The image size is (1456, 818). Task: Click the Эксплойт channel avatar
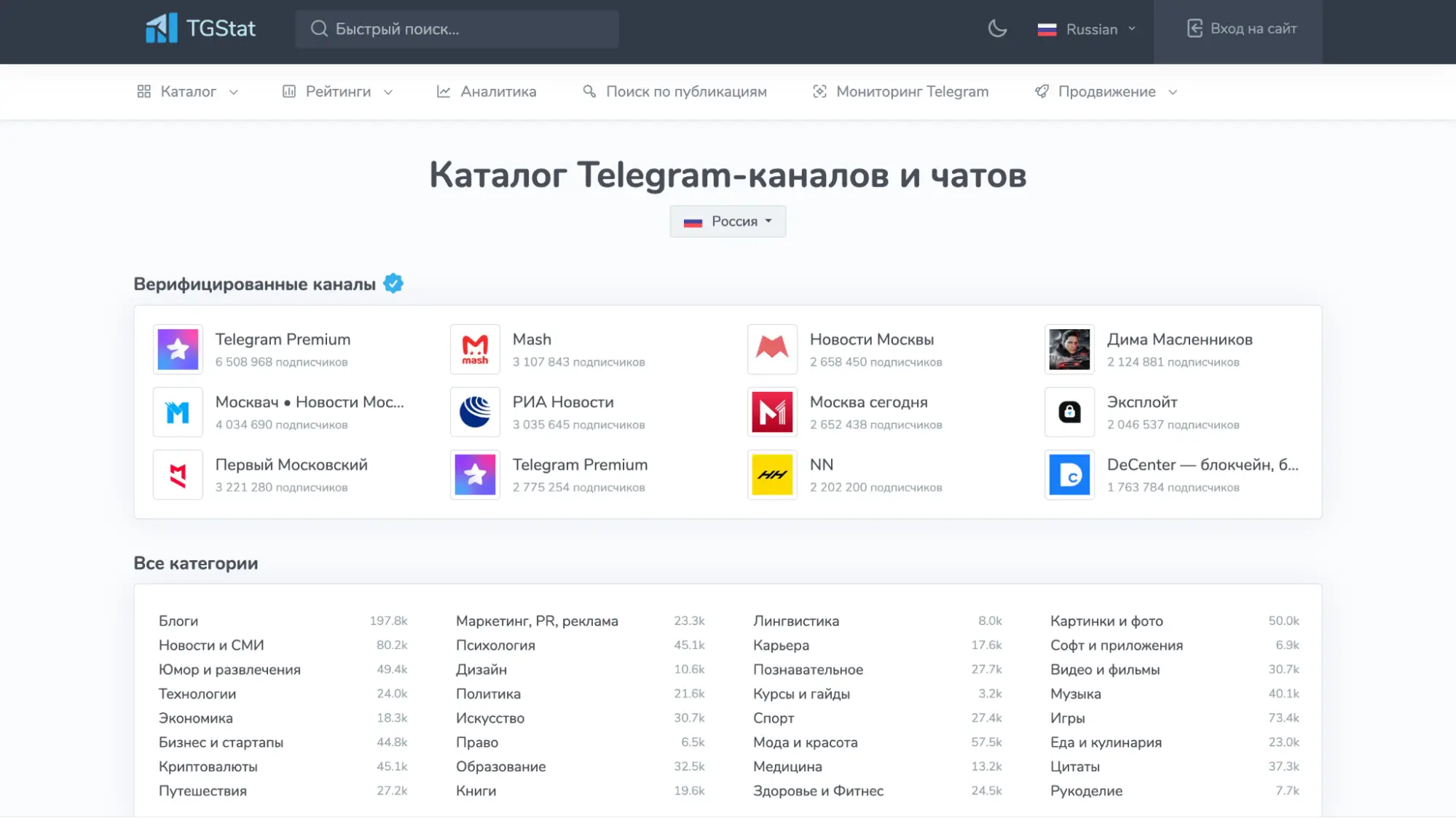click(x=1069, y=412)
